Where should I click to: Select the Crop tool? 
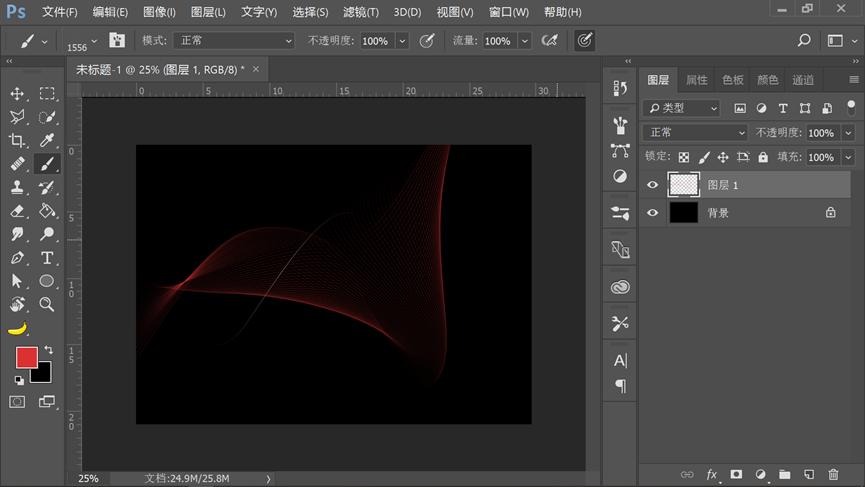17,140
